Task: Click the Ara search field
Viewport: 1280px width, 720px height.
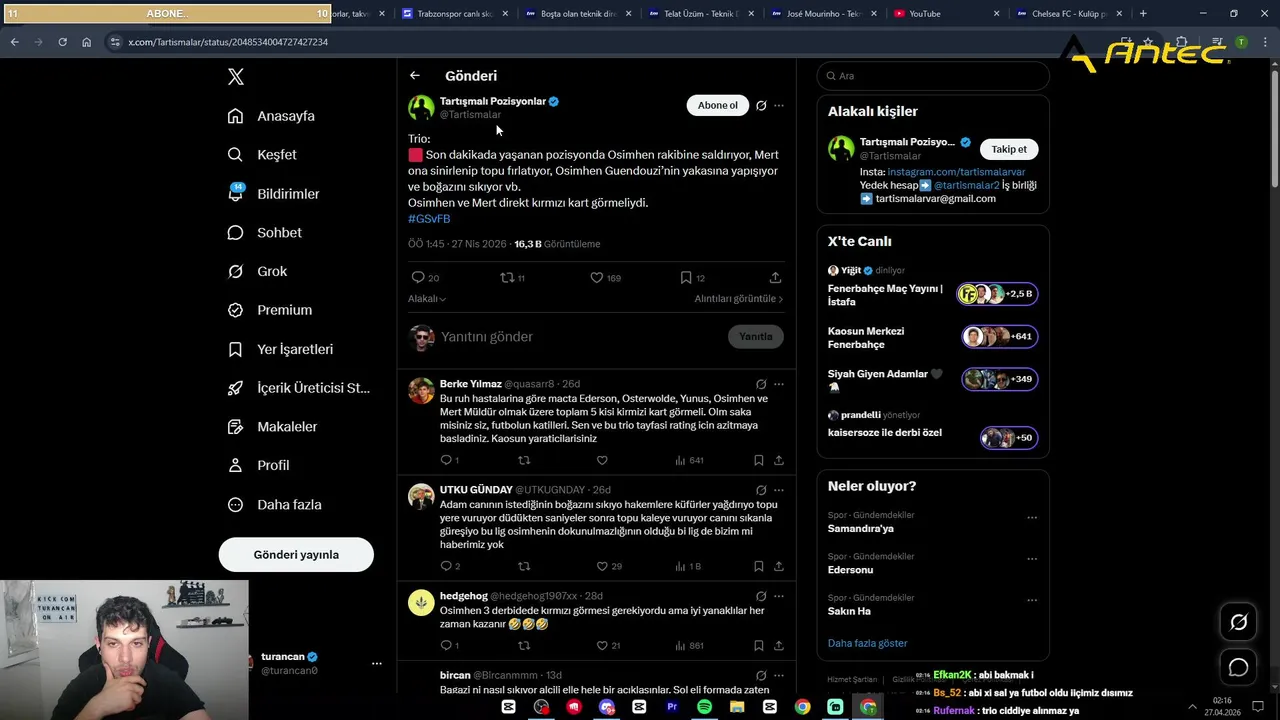Action: [933, 76]
